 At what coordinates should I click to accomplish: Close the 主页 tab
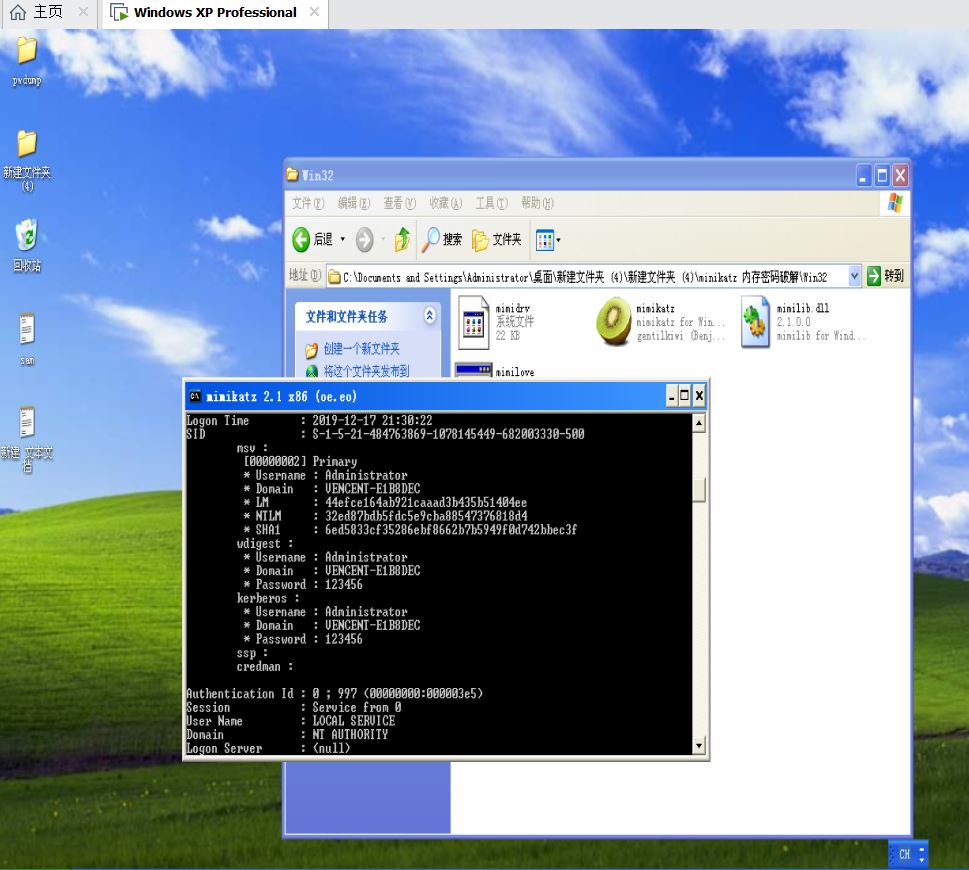click(x=83, y=12)
